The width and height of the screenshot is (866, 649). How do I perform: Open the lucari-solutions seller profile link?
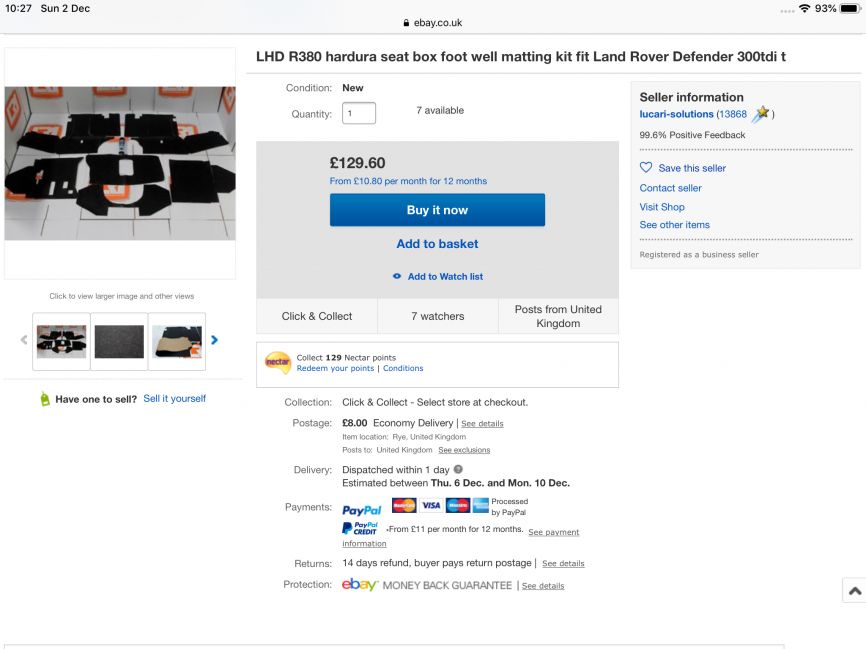click(x=676, y=114)
